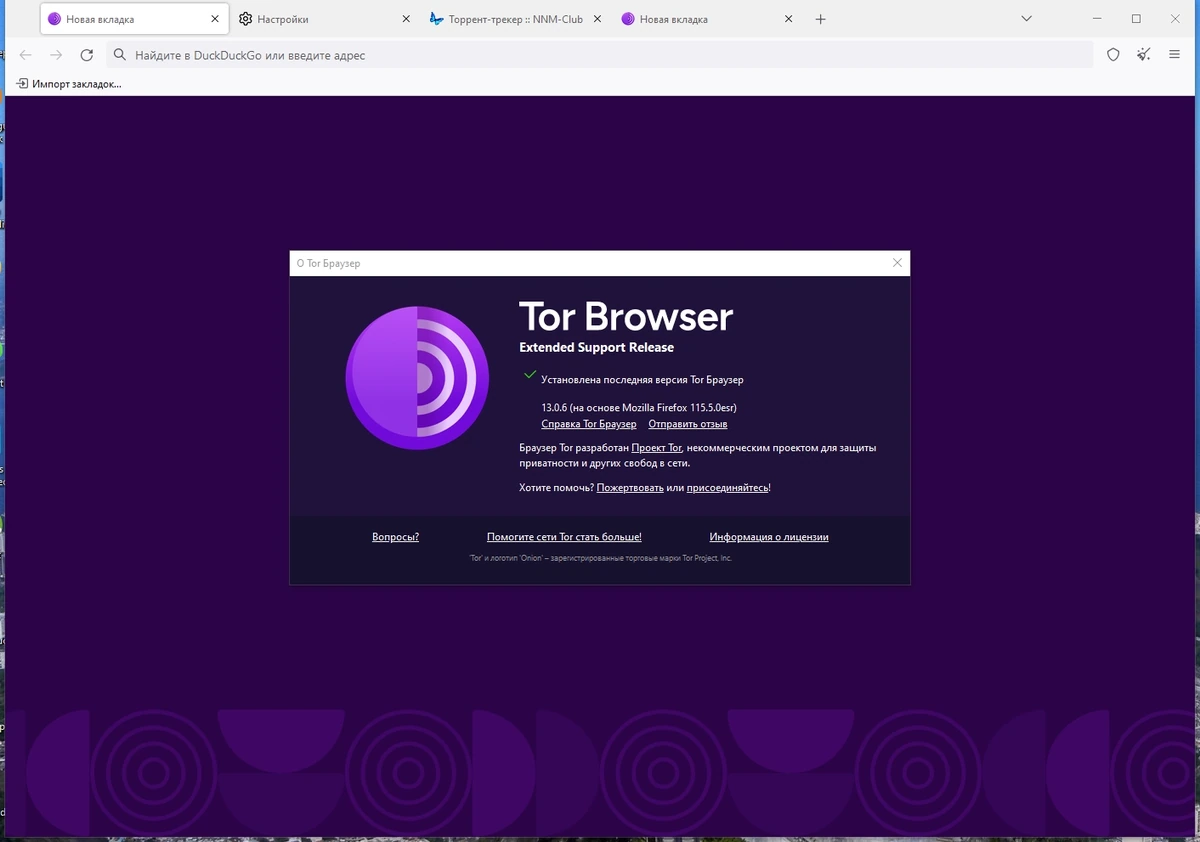
Task: Switch to the Торрент-трекер :: NNM-Club tab
Action: pos(516,19)
